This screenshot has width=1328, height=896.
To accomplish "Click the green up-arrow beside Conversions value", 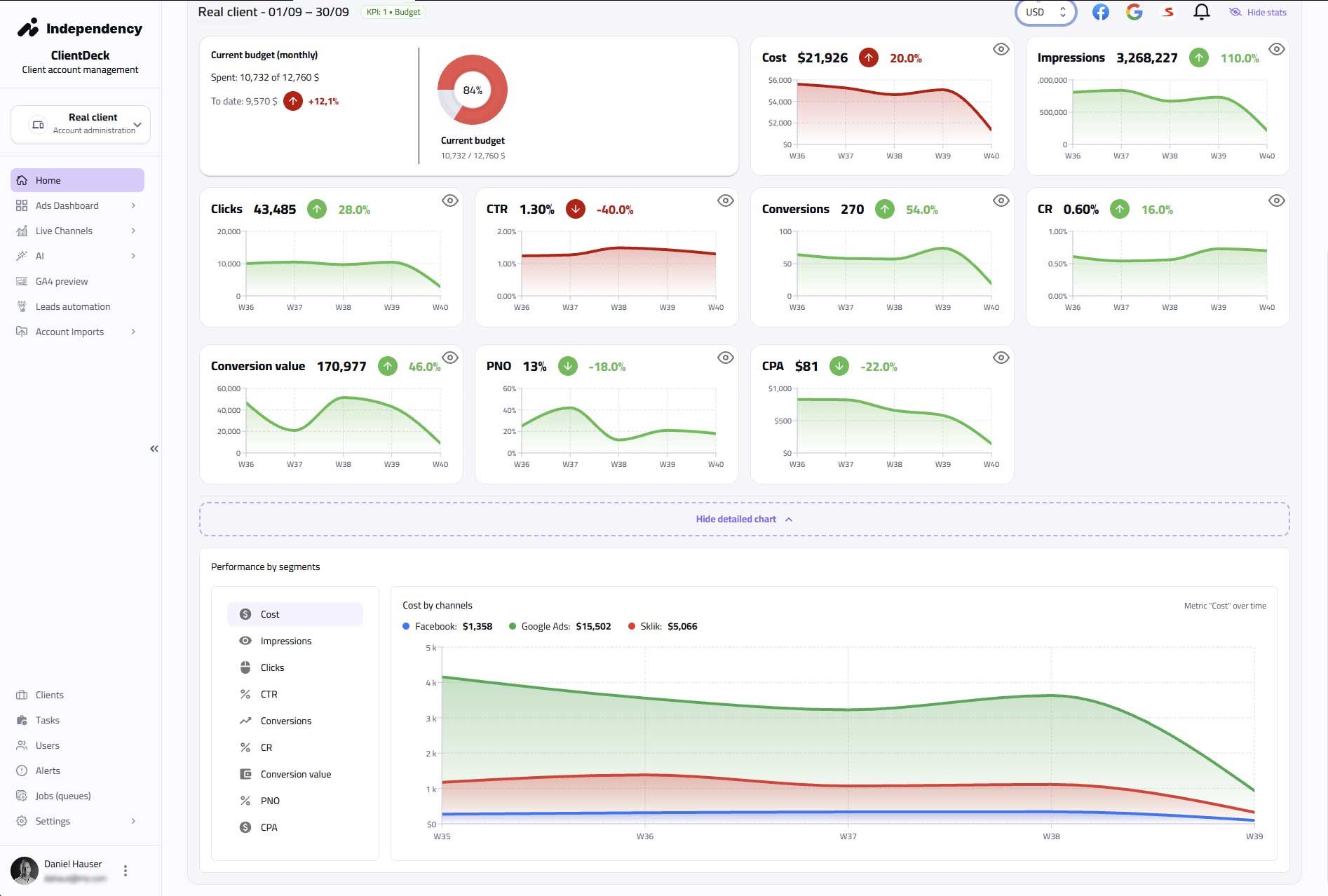I will (885, 209).
